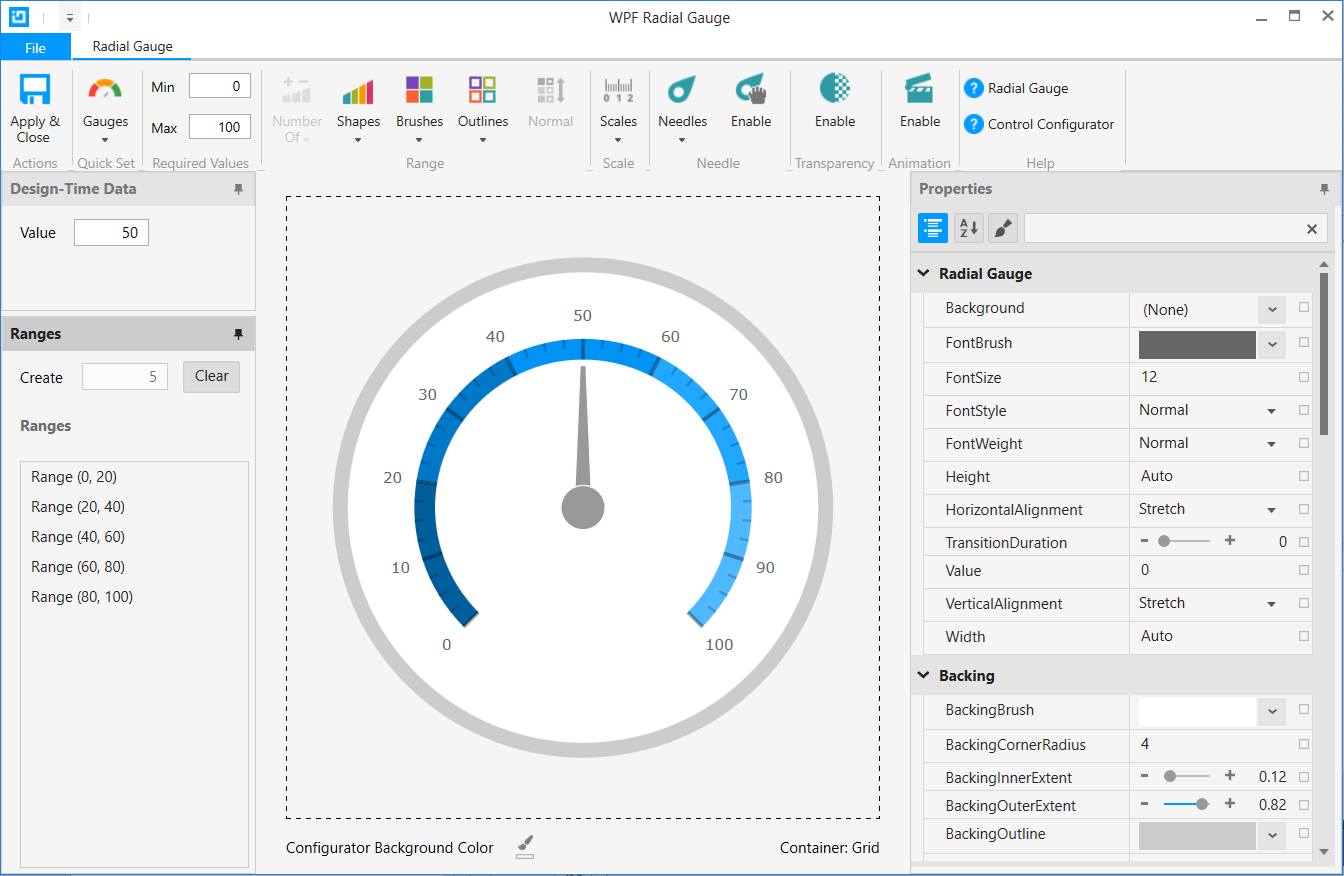
Task: Open the FontWeight dropdown
Action: pyautogui.click(x=1272, y=444)
